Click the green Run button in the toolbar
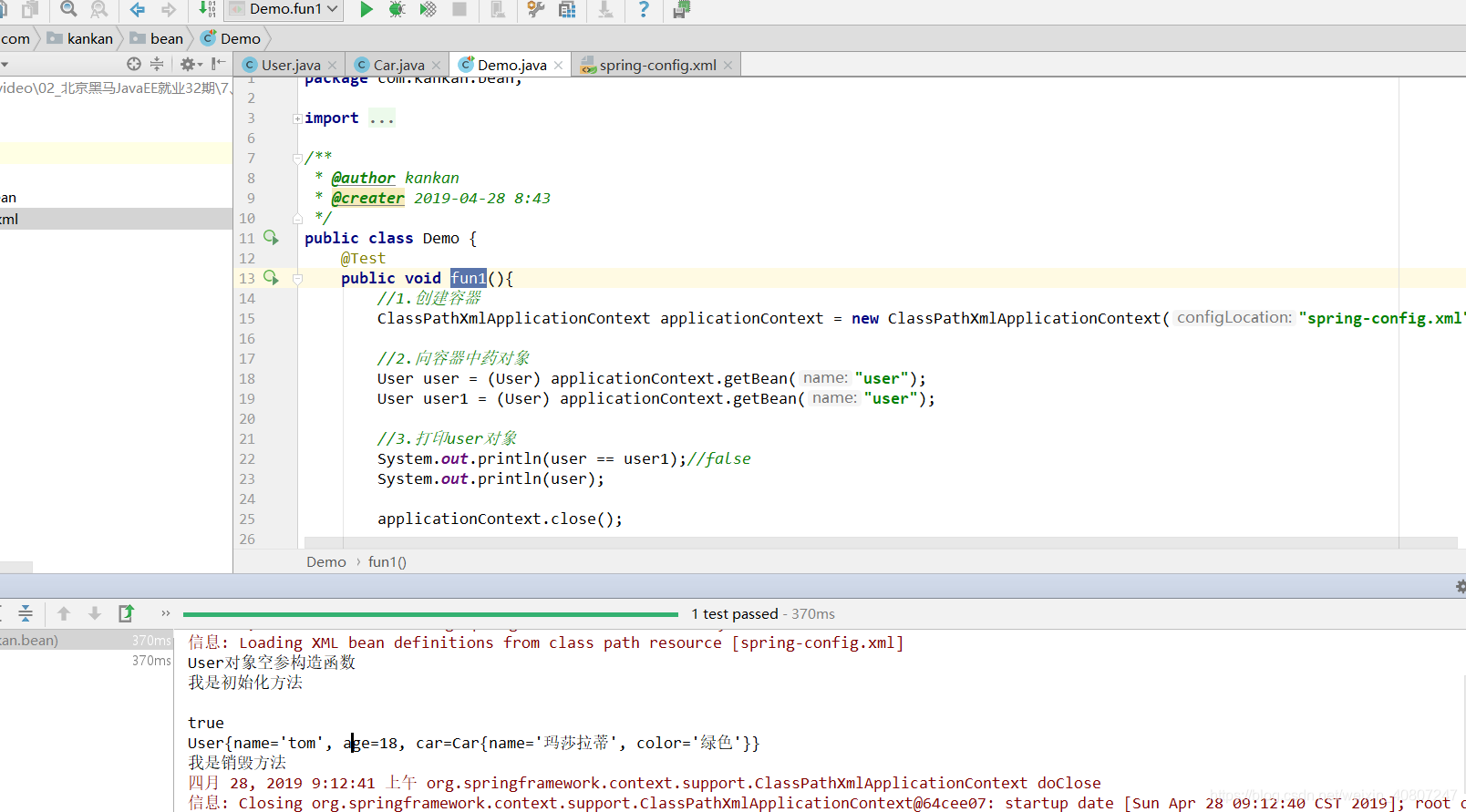Image resolution: width=1466 pixels, height=812 pixels. coord(366,9)
